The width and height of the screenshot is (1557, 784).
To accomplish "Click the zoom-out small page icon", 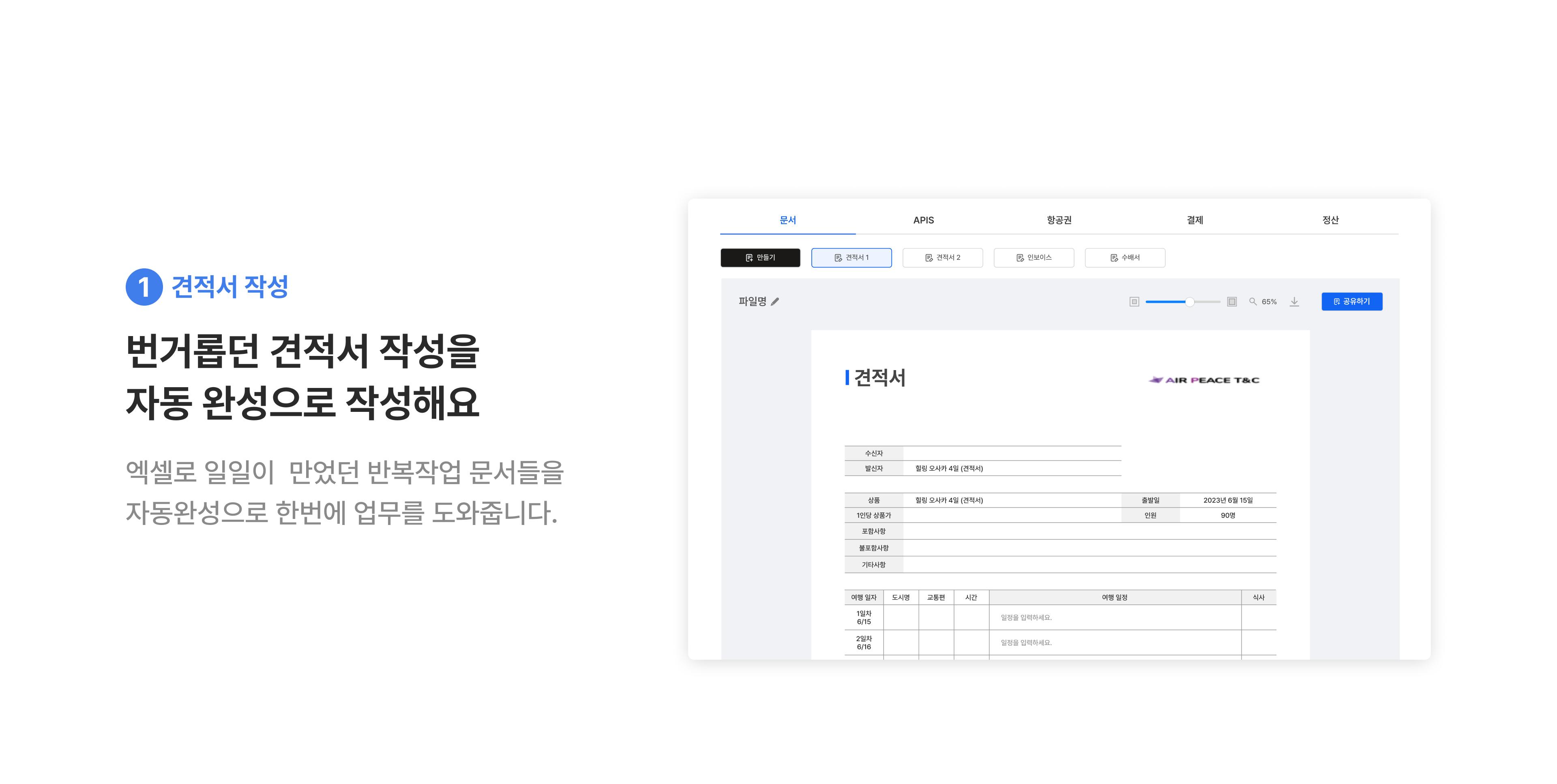I will click(x=1134, y=302).
